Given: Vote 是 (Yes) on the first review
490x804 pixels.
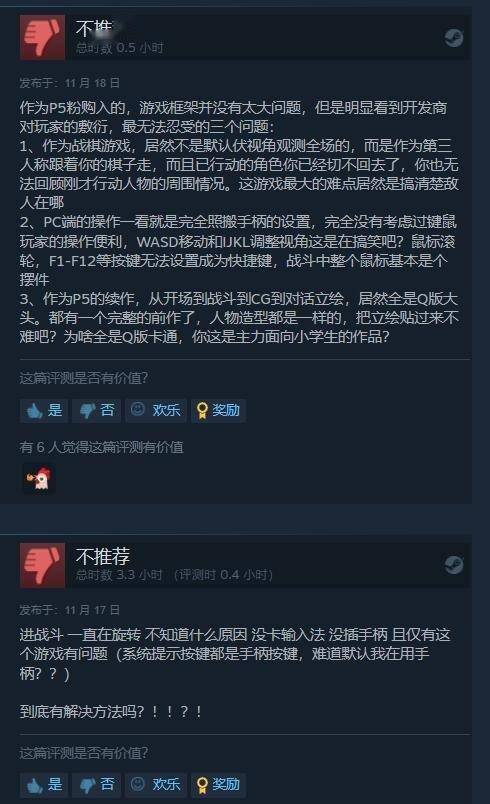Looking at the screenshot, I should 44,410.
